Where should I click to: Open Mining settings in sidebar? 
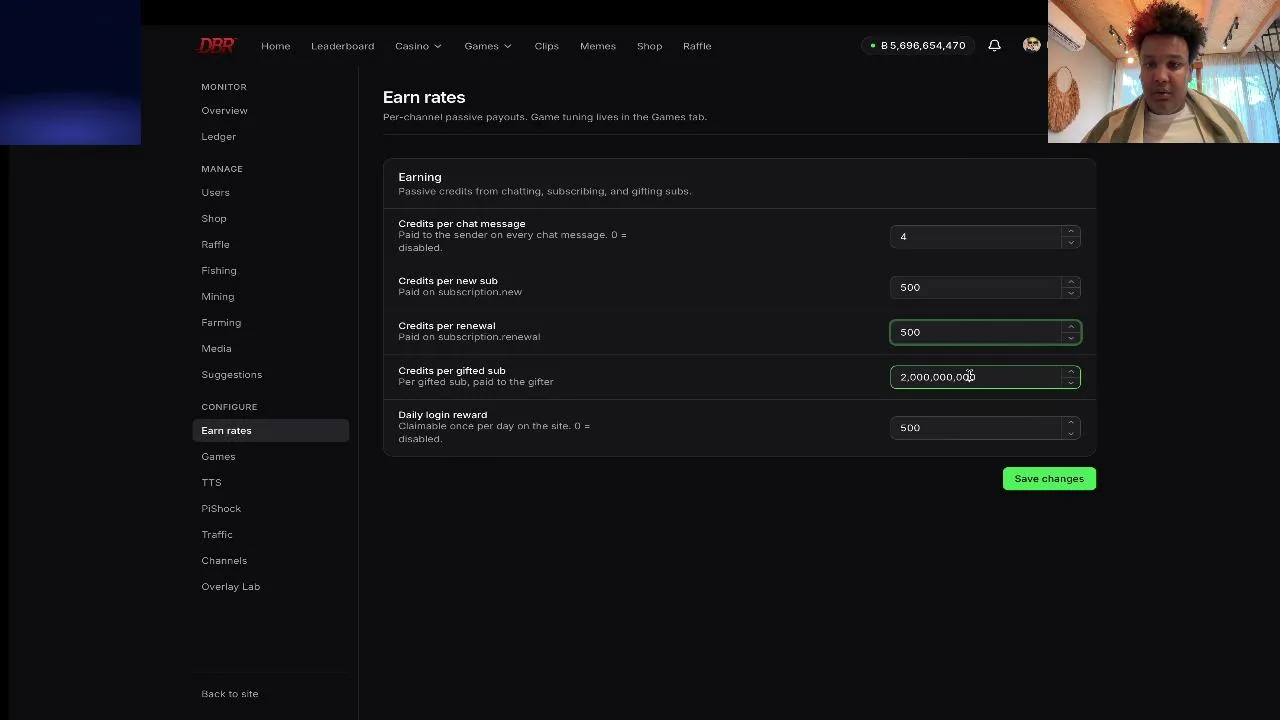point(217,296)
